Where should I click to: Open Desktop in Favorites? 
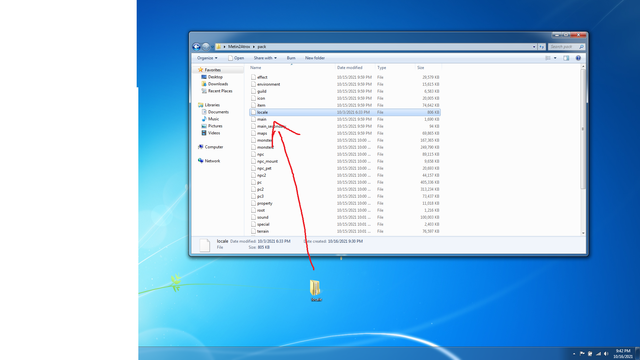click(212, 77)
